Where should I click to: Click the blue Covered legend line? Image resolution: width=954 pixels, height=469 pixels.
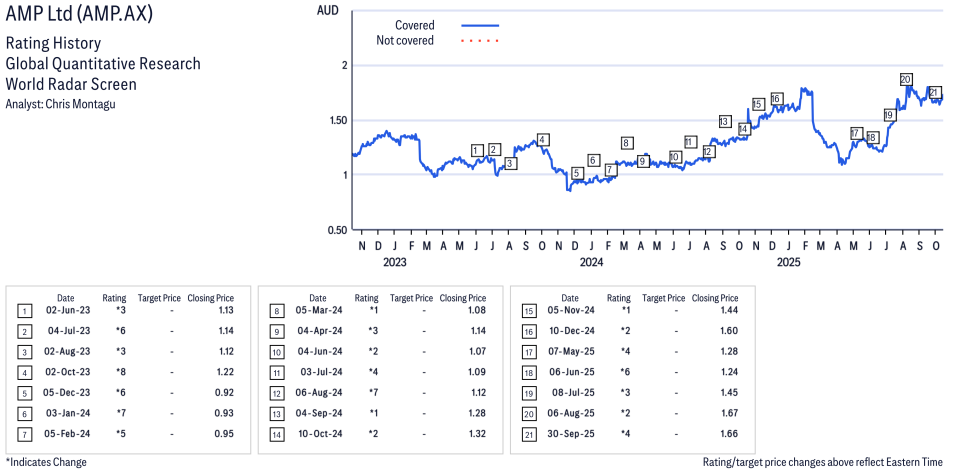(480, 25)
